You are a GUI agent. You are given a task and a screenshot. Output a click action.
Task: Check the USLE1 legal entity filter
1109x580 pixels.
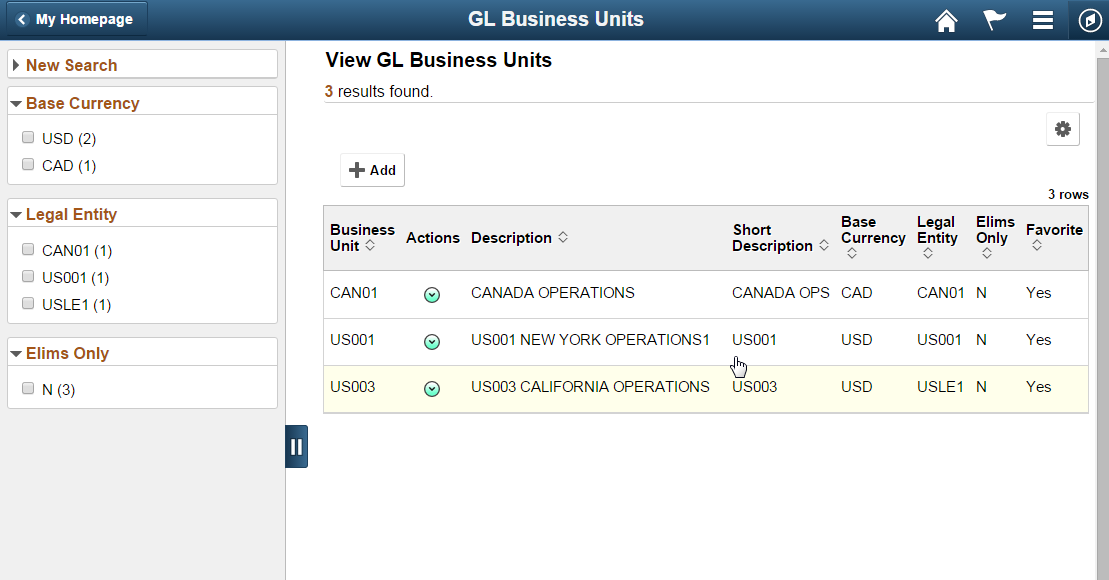[x=28, y=303]
